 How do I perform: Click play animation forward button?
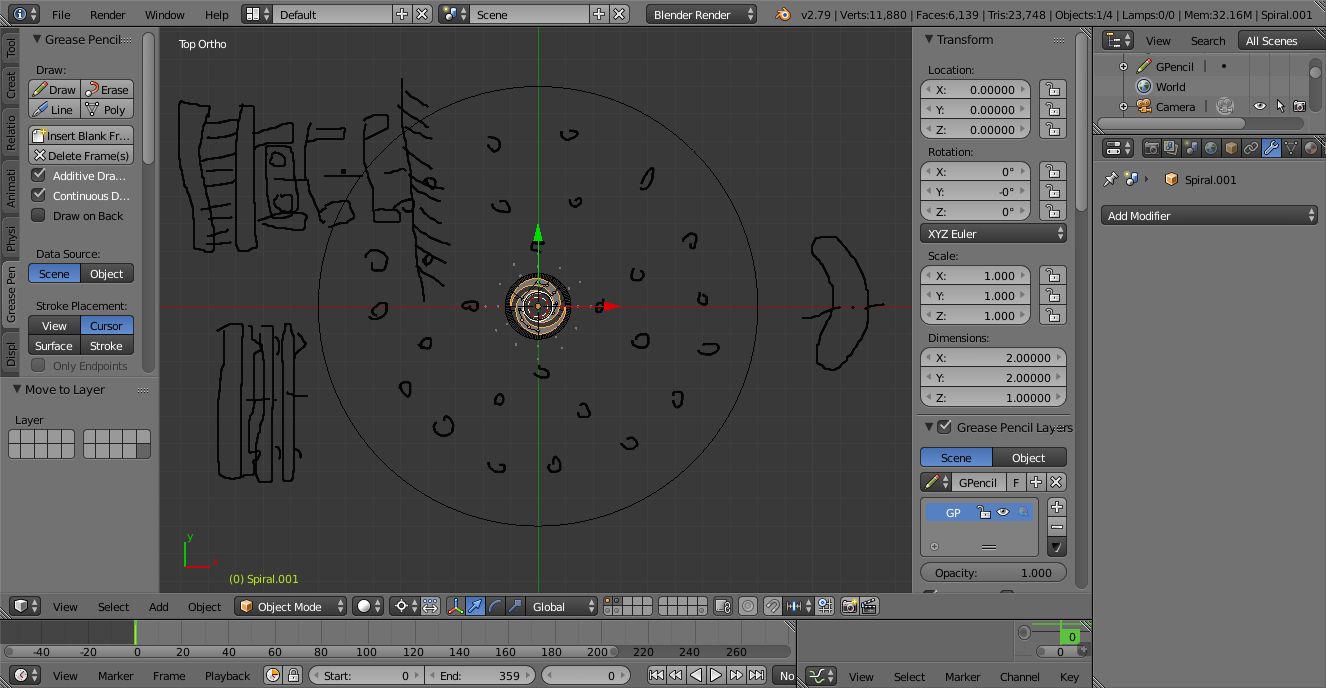pyautogui.click(x=716, y=675)
